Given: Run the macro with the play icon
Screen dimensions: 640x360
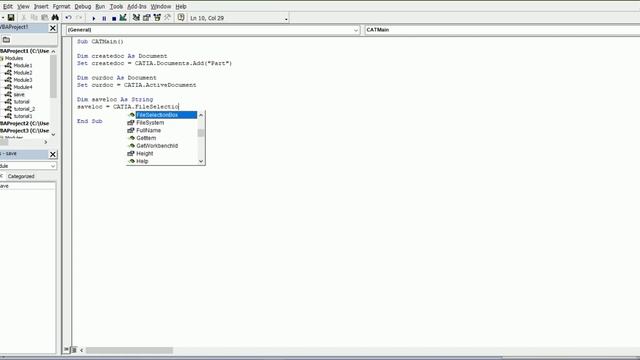Looking at the screenshot, I should [x=94, y=18].
